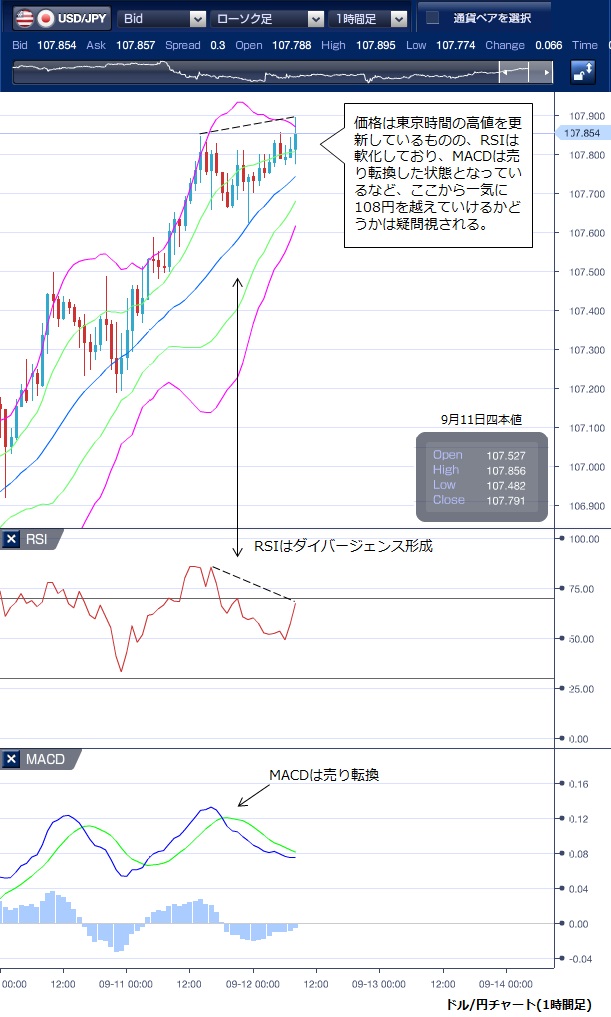Click the current price tag 107.854
The image size is (611, 1017).
coord(582,133)
